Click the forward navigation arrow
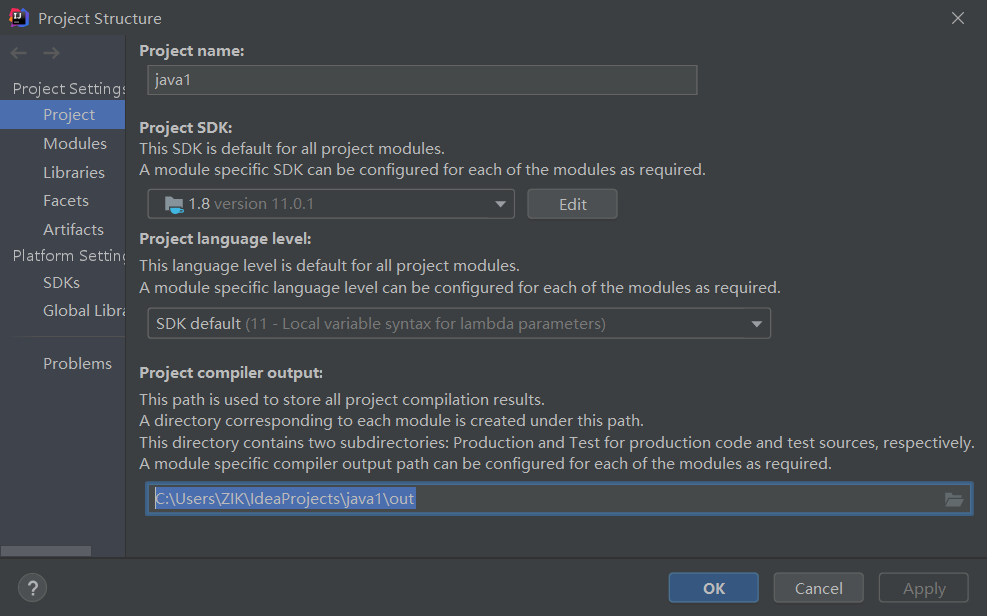 (51, 53)
